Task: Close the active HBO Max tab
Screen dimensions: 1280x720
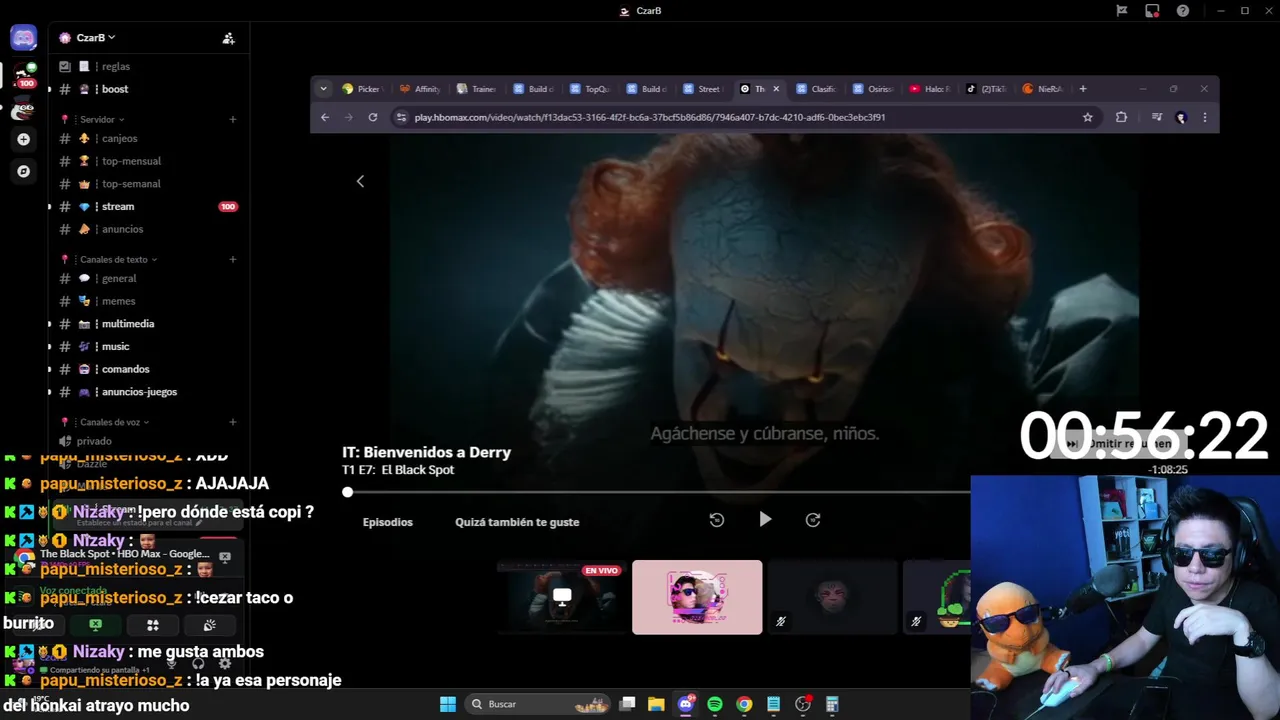Action: pos(776,89)
